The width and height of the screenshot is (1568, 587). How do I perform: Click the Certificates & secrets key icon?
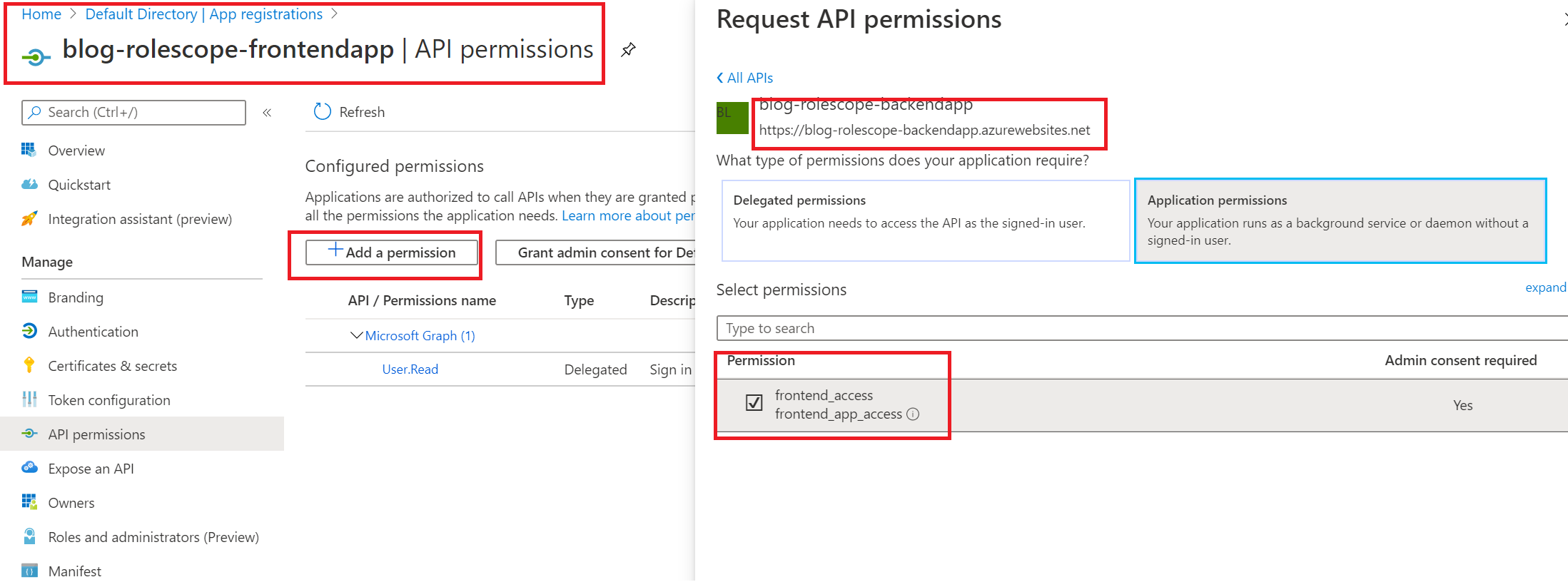coord(29,365)
